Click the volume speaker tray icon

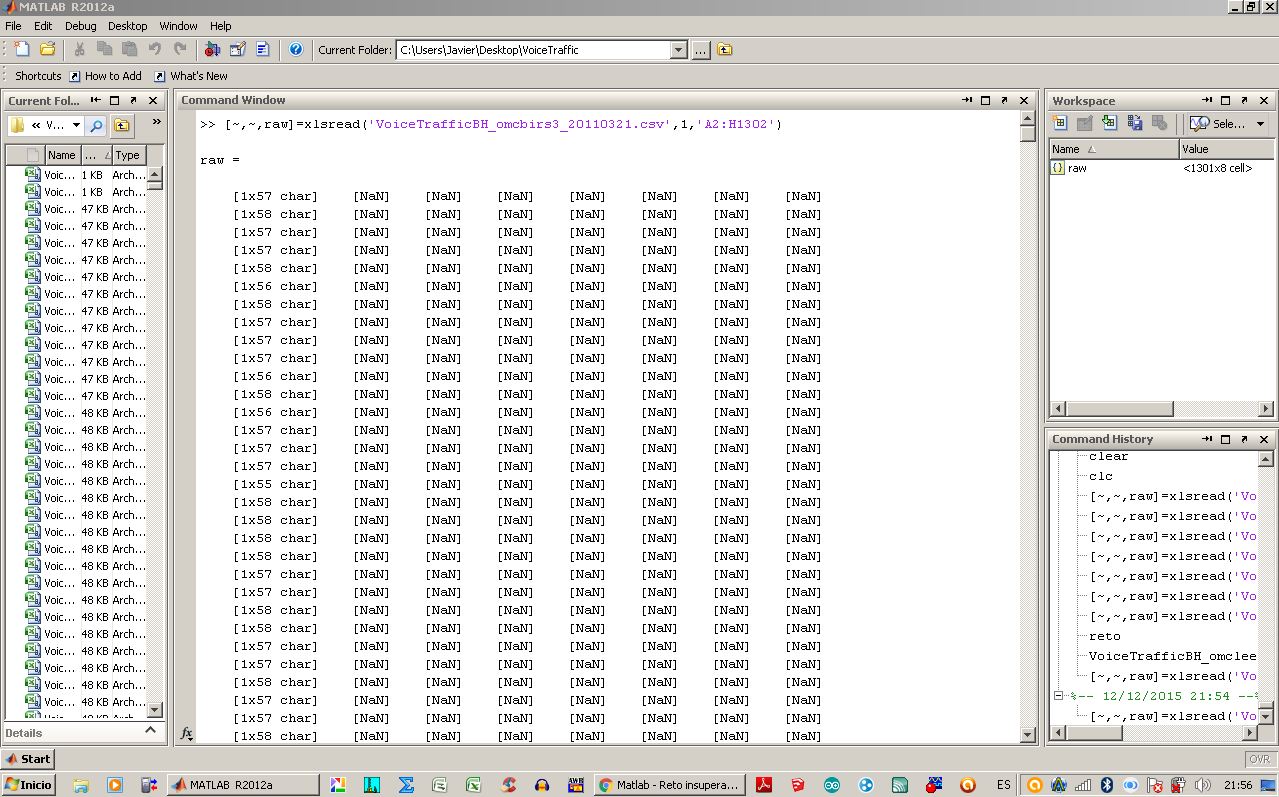[1202, 785]
